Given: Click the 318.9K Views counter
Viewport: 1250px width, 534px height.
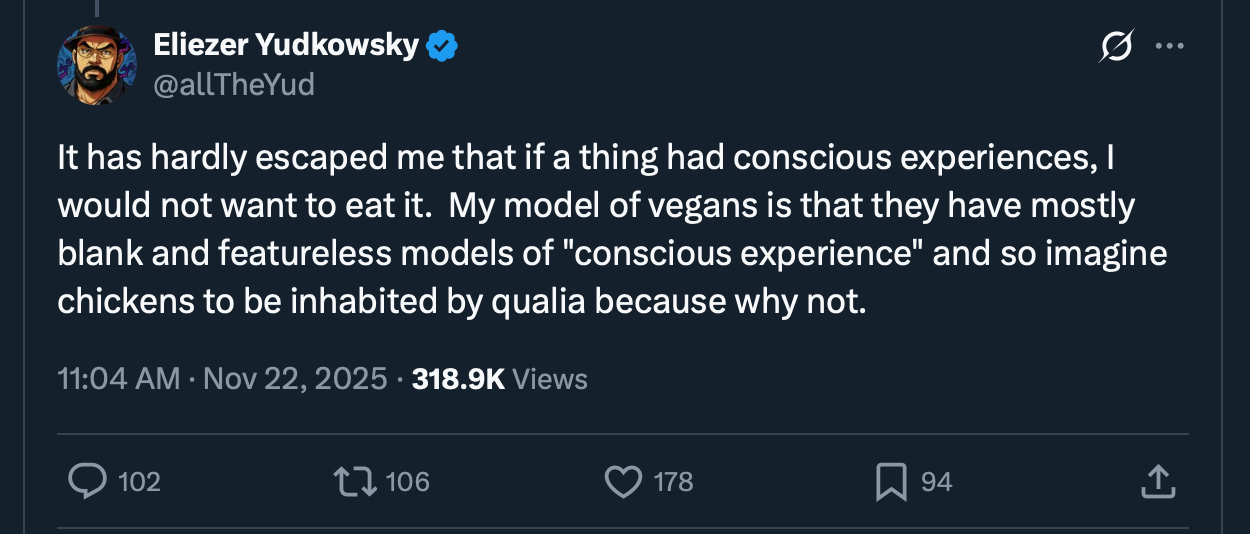Looking at the screenshot, I should tap(499, 379).
